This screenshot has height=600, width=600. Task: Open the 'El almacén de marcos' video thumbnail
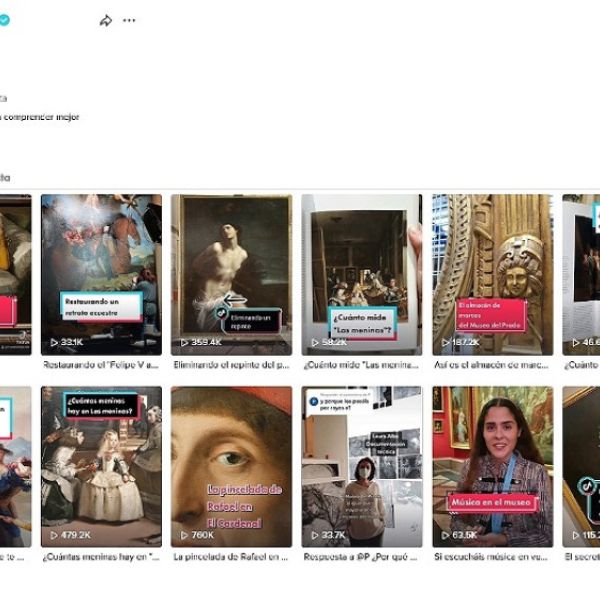[x=492, y=275]
